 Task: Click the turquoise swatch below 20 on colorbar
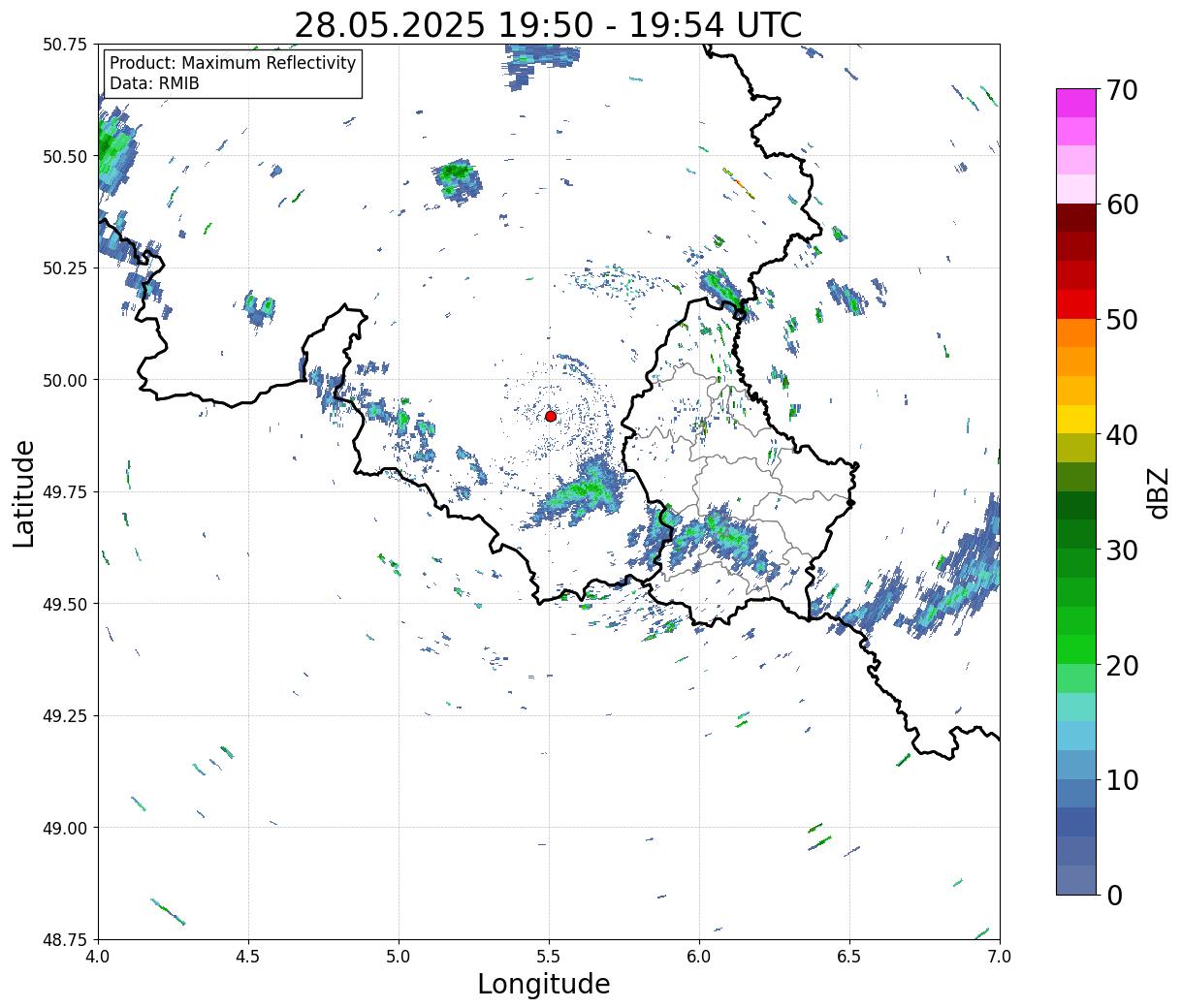point(1076,708)
